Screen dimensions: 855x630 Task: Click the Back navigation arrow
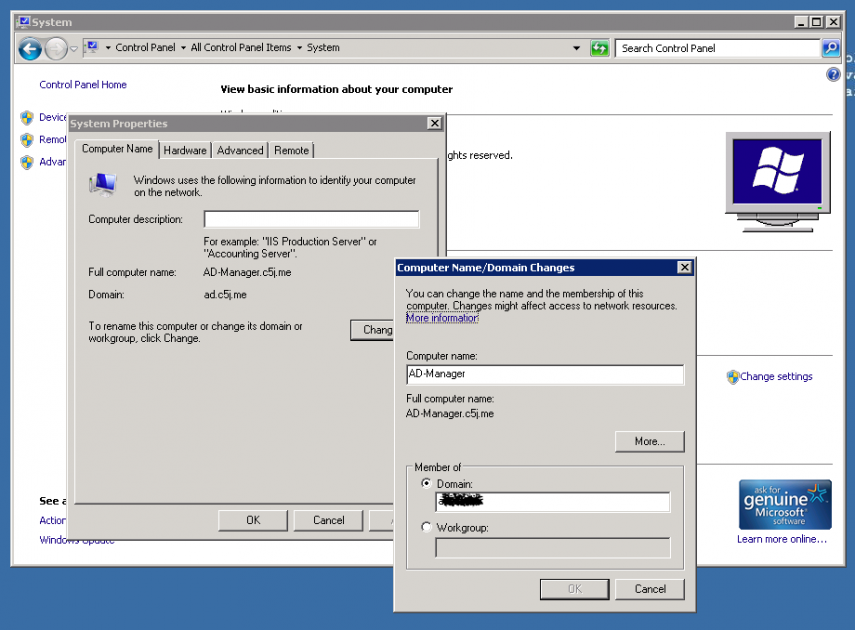[x=30, y=48]
